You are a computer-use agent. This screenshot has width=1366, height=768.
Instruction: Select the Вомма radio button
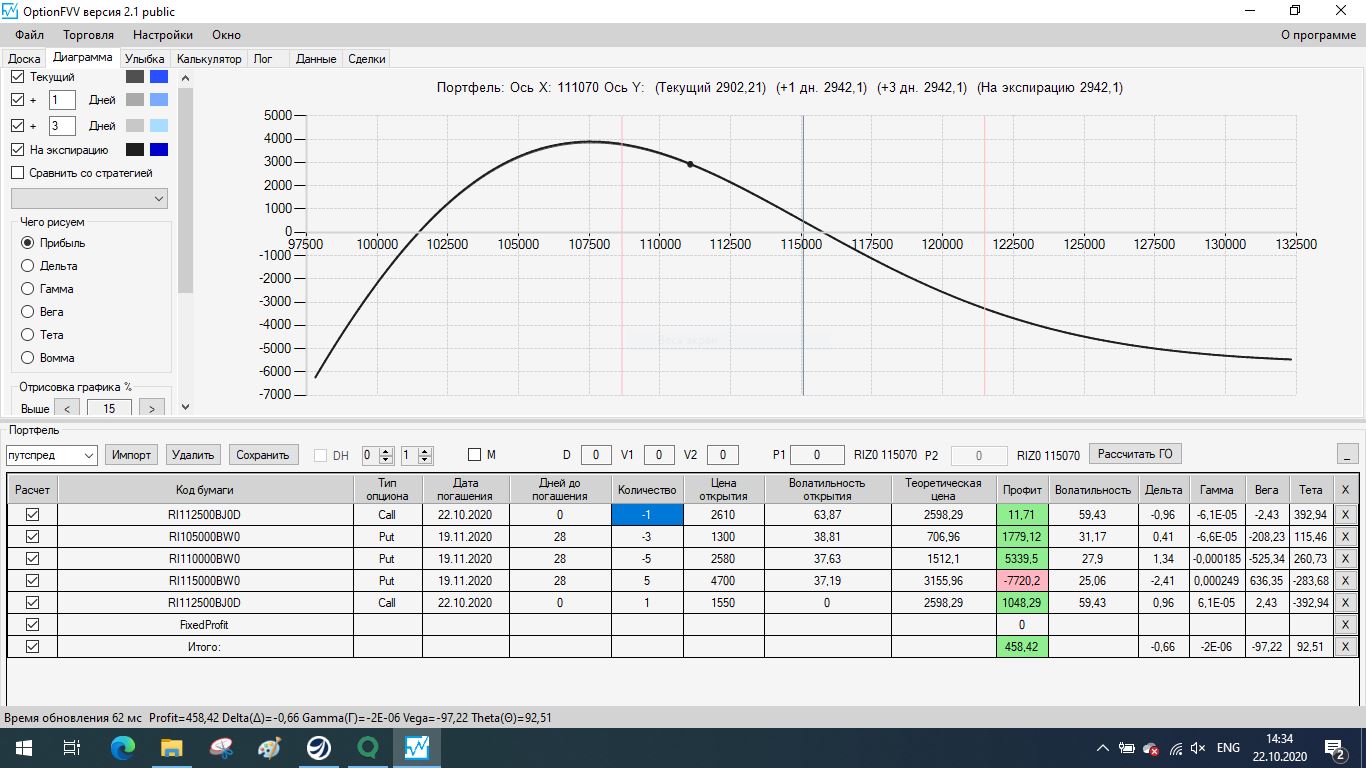pos(27,358)
